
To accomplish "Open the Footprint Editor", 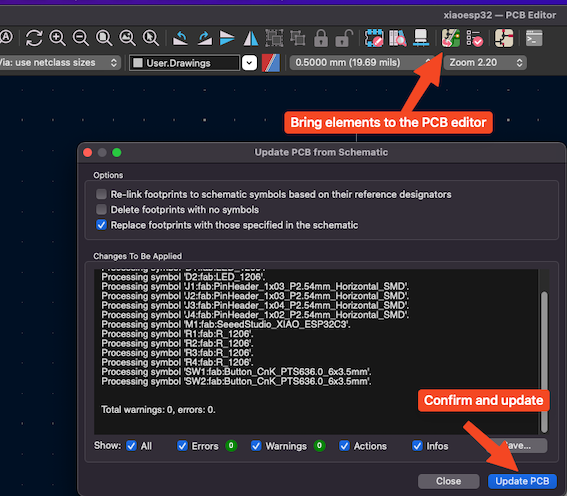I will click(374, 38).
